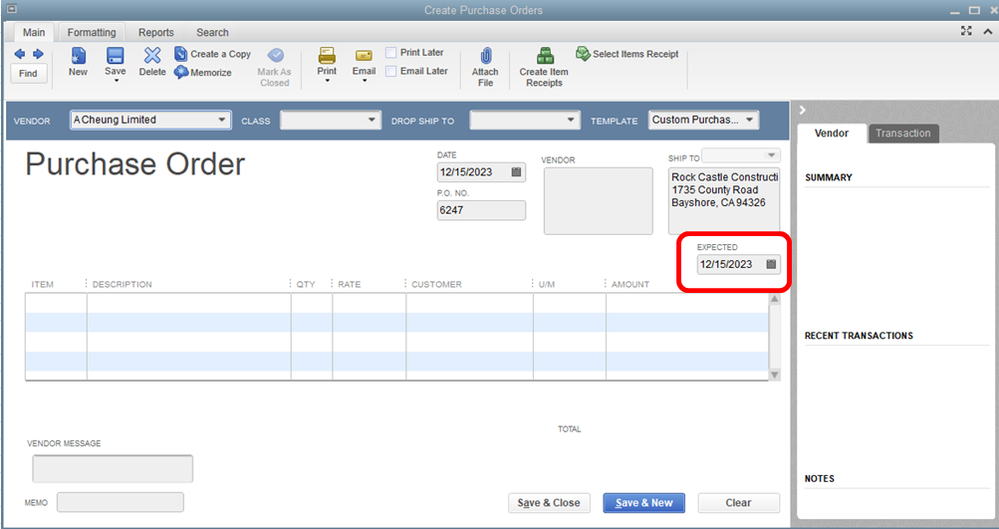999x529 pixels.
Task: Click Save & New
Action: 644,503
